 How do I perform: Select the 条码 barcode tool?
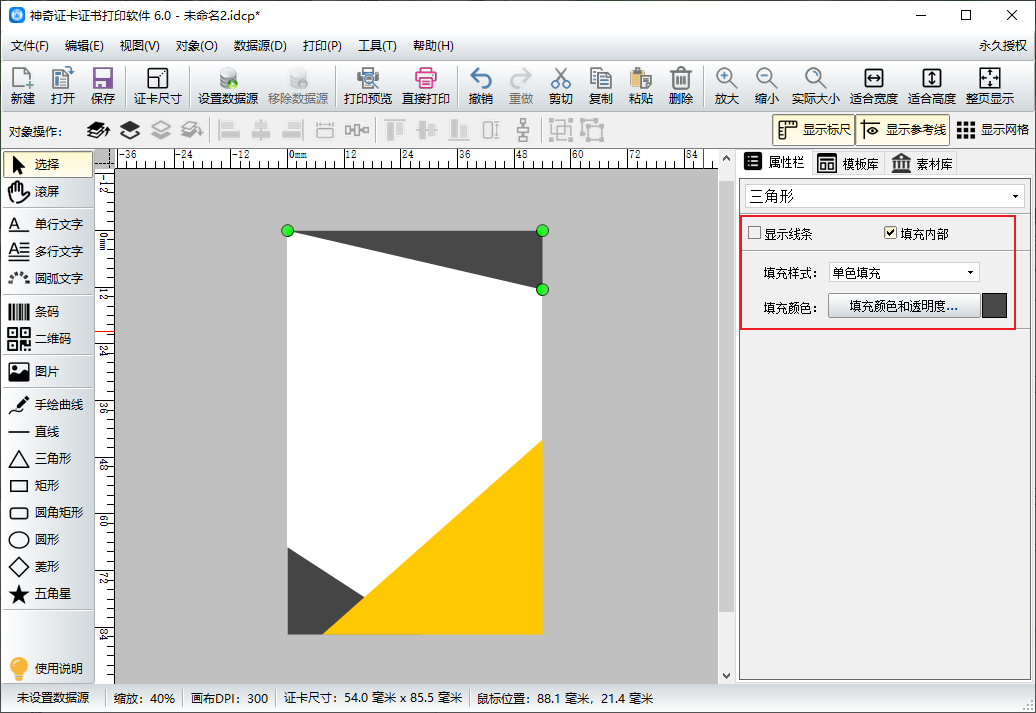48,312
